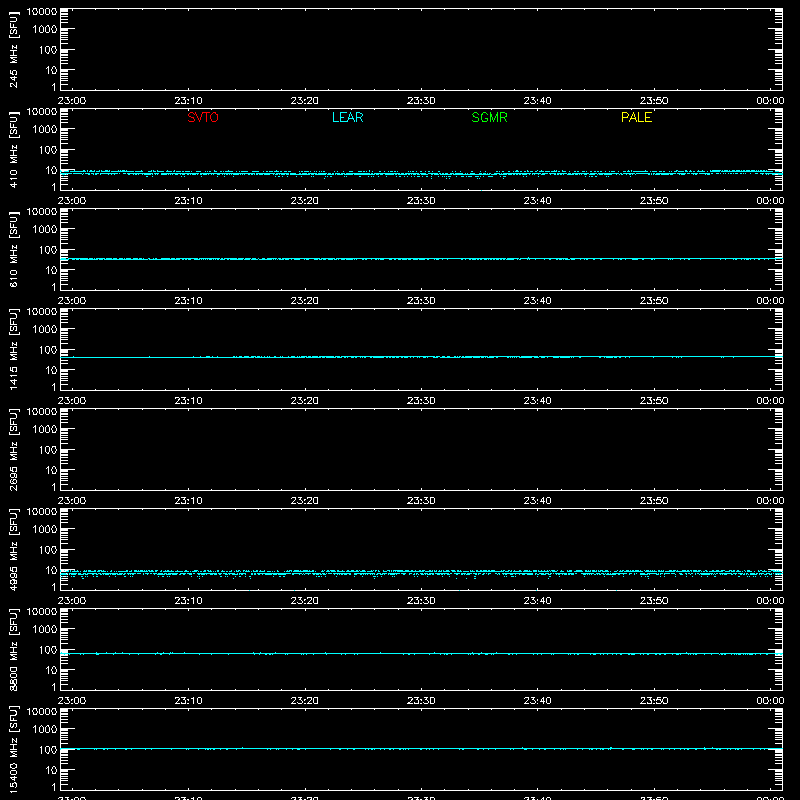Click 23:20 label under the 2695 MHz panel
The width and height of the screenshot is (800, 800).
click(x=305, y=501)
